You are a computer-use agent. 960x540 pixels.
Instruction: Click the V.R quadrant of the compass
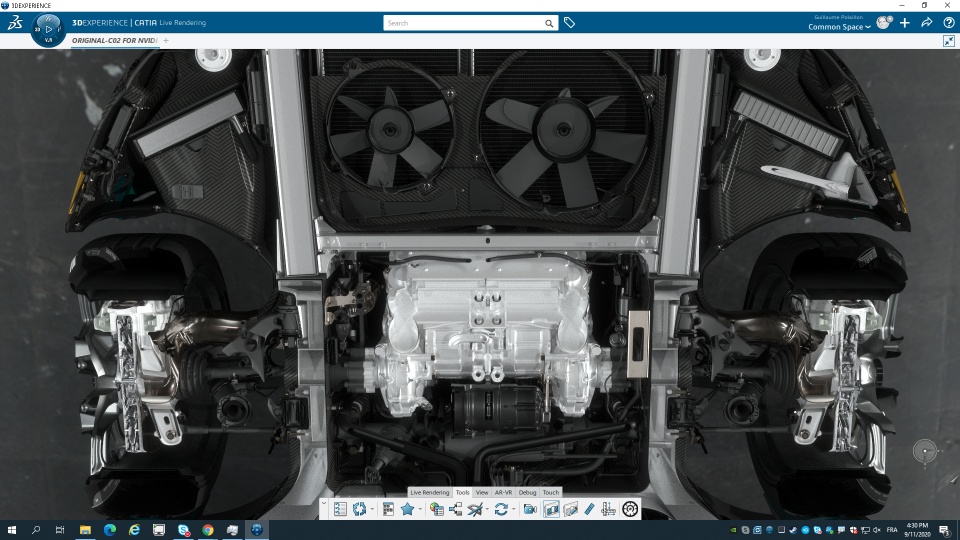coord(48,40)
